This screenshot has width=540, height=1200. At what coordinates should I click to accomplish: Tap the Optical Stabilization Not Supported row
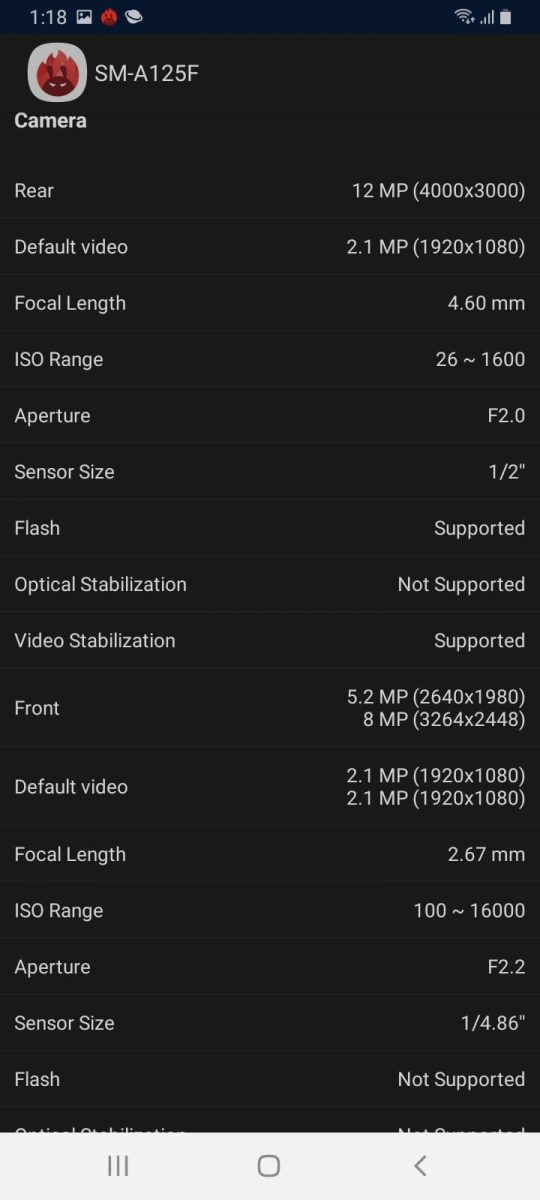[x=270, y=584]
